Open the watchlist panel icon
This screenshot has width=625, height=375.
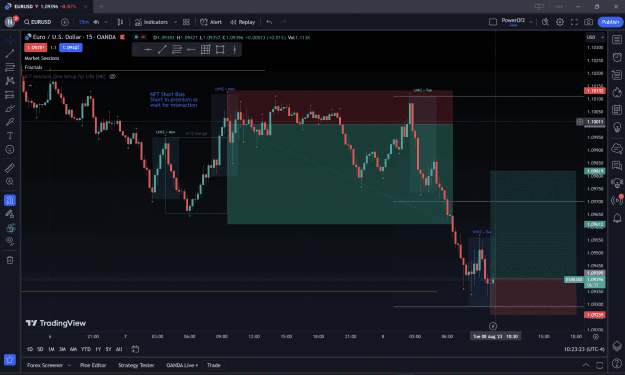point(617,40)
